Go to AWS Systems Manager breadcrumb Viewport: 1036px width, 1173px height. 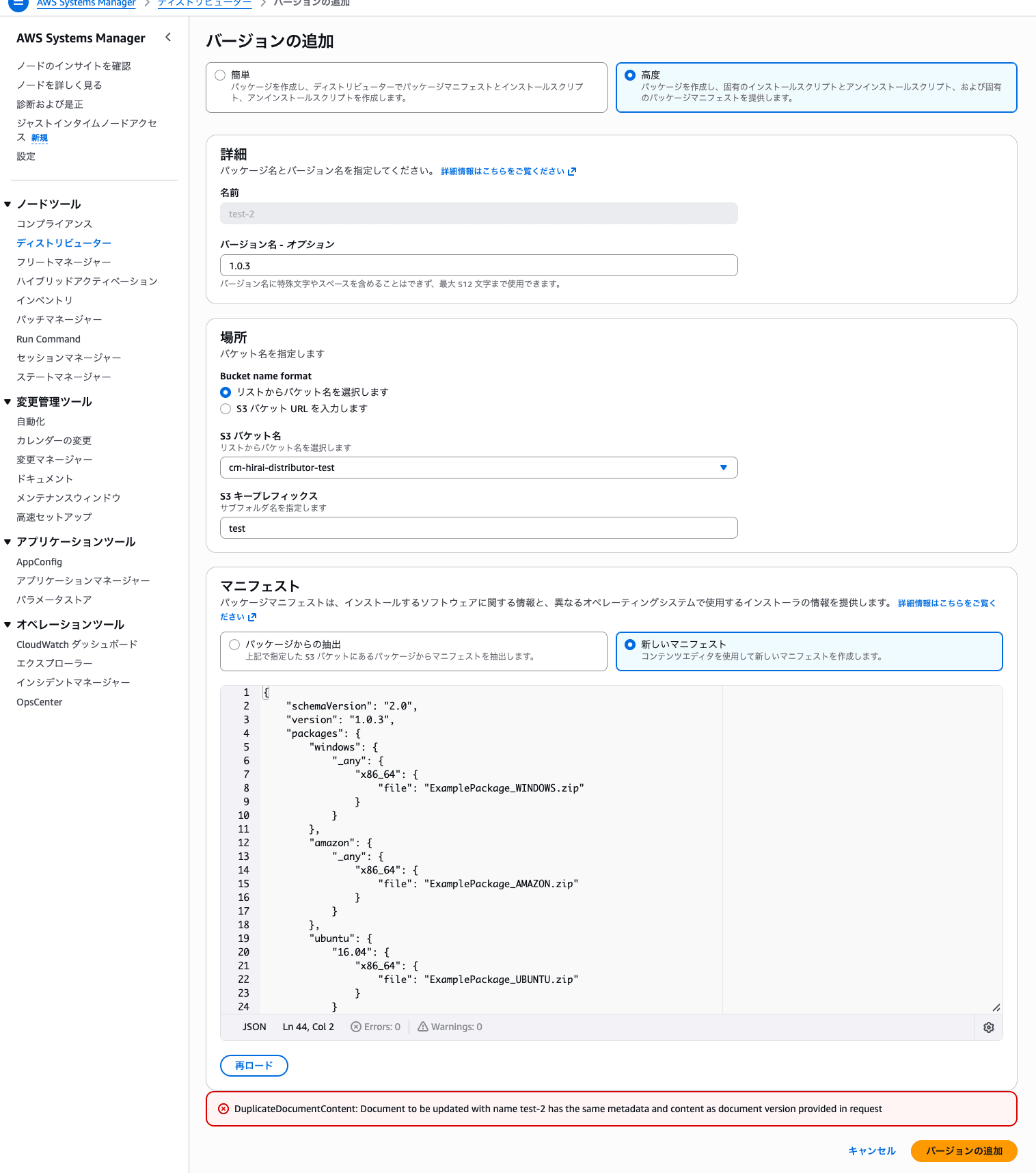(86, 3)
